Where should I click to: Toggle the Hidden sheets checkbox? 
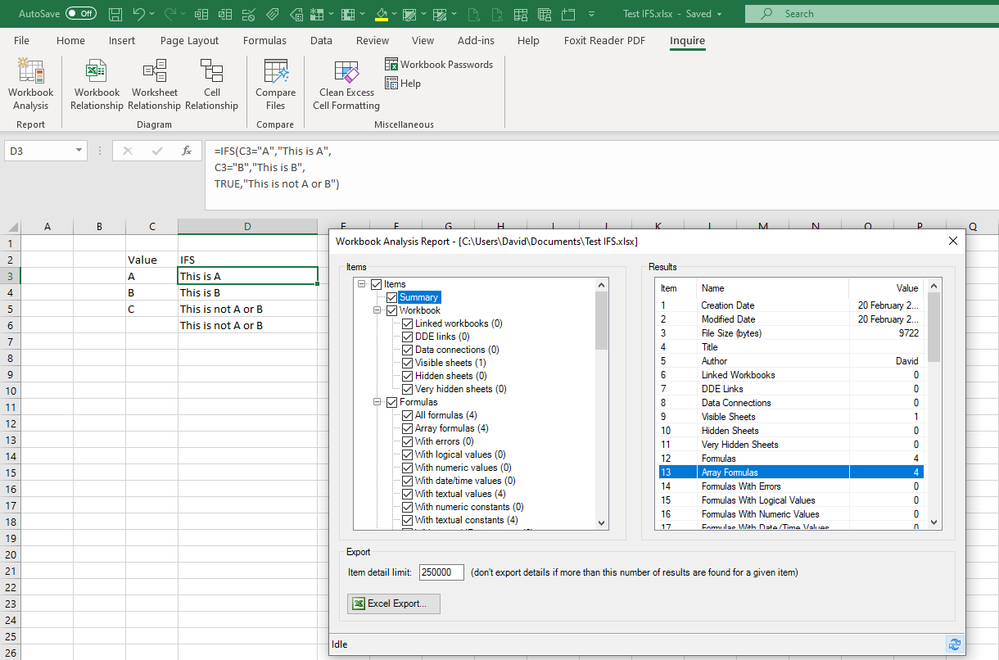click(407, 376)
